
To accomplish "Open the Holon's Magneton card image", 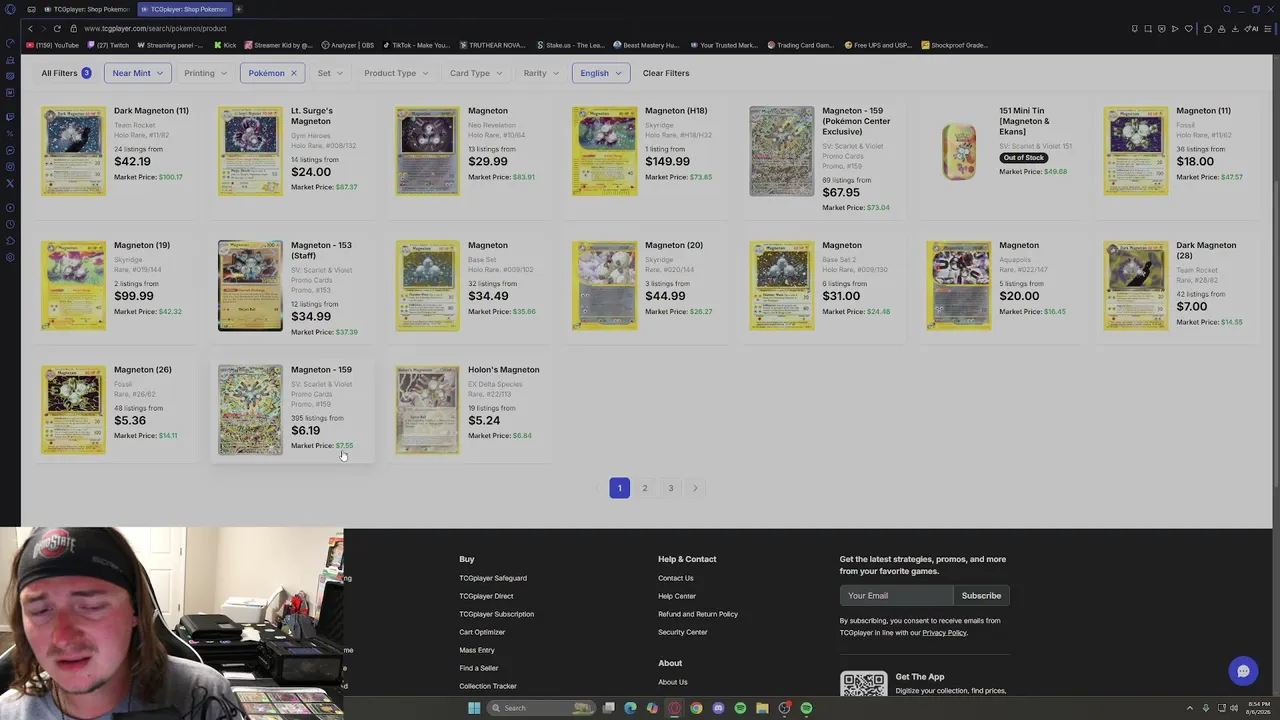I will click(x=427, y=410).
